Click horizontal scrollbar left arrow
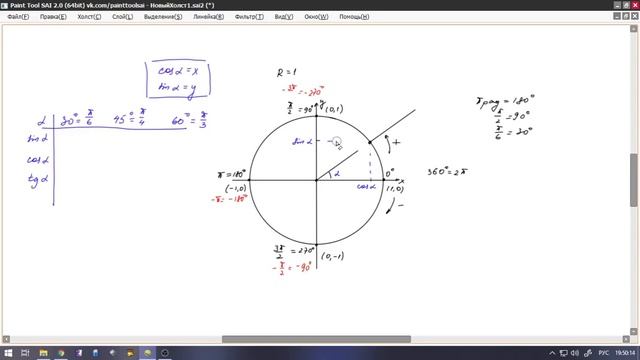Image resolution: width=640 pixels, height=360 pixels. point(6,339)
